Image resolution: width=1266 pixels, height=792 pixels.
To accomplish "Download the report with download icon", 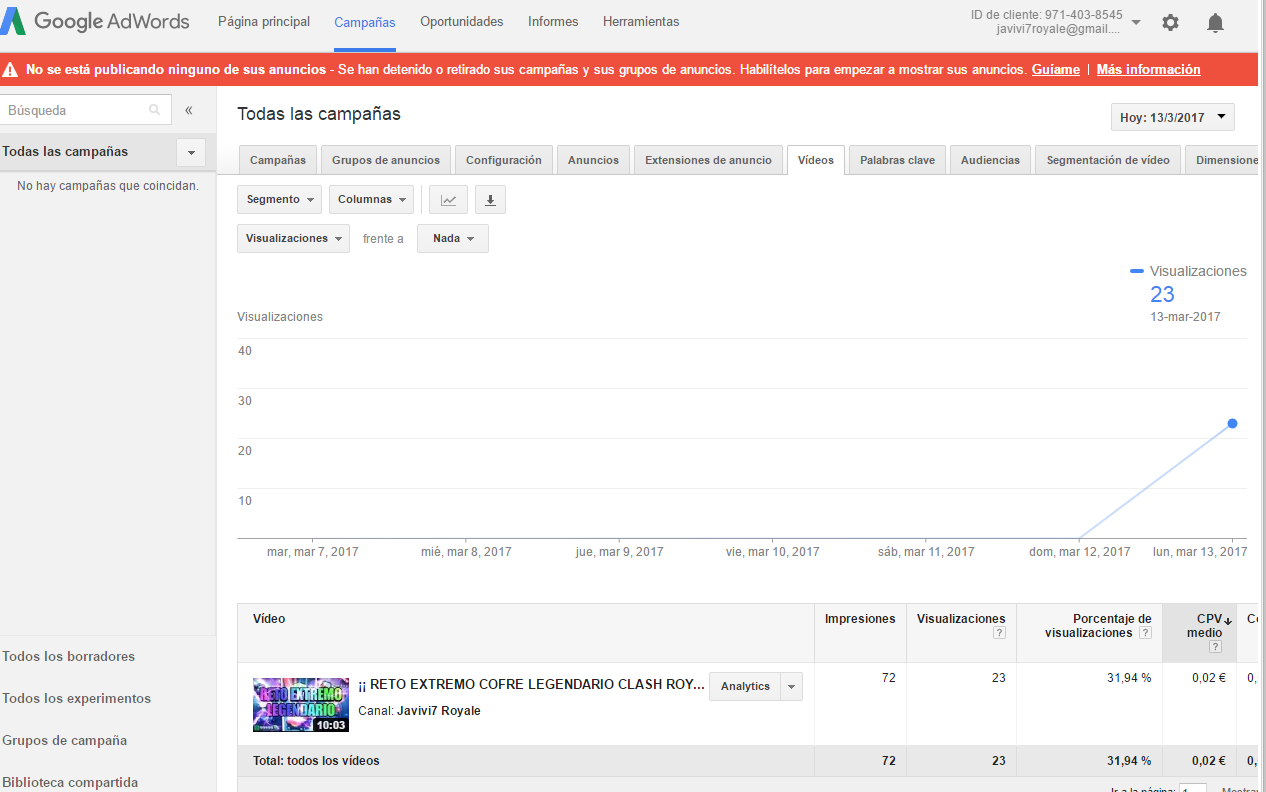I will [490, 200].
